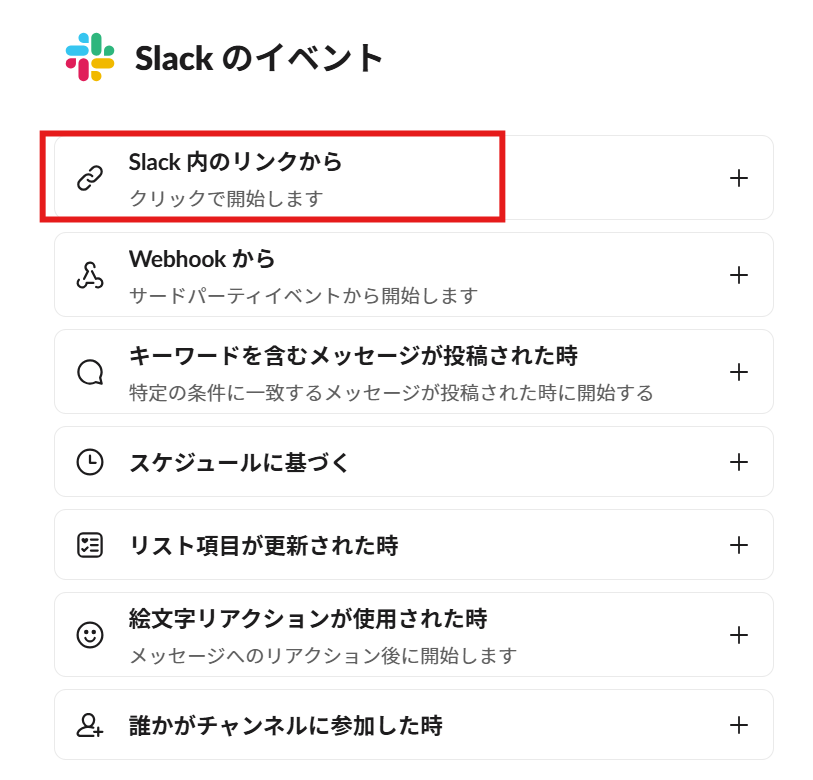Click the chain link icon
The height and width of the screenshot is (780, 813).
90,179
